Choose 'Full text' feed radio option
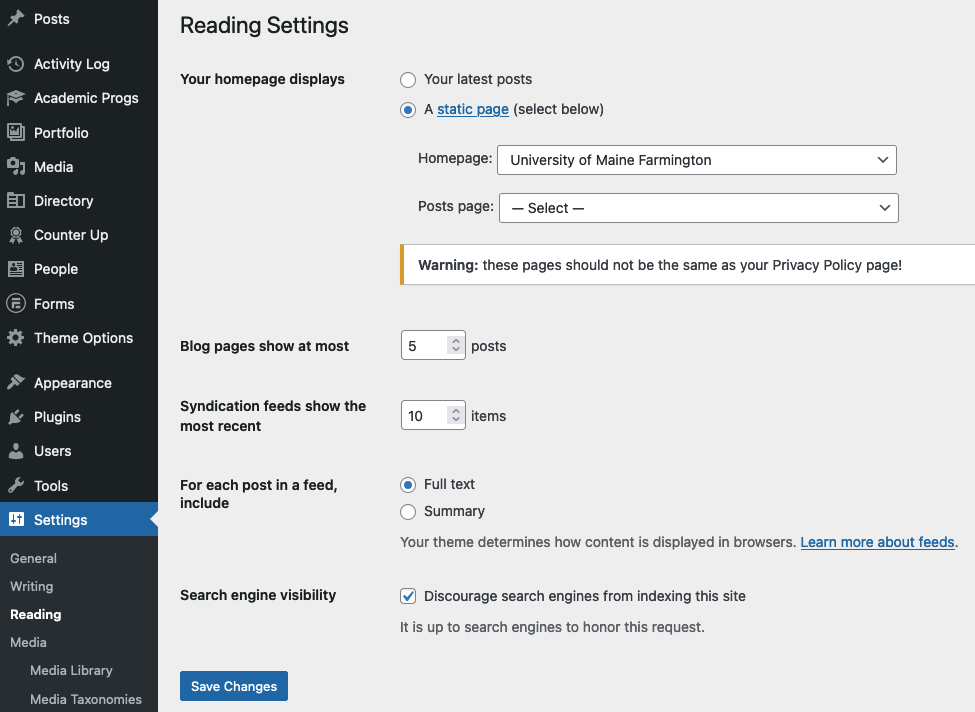Screen dimensions: 975x712 408,484
